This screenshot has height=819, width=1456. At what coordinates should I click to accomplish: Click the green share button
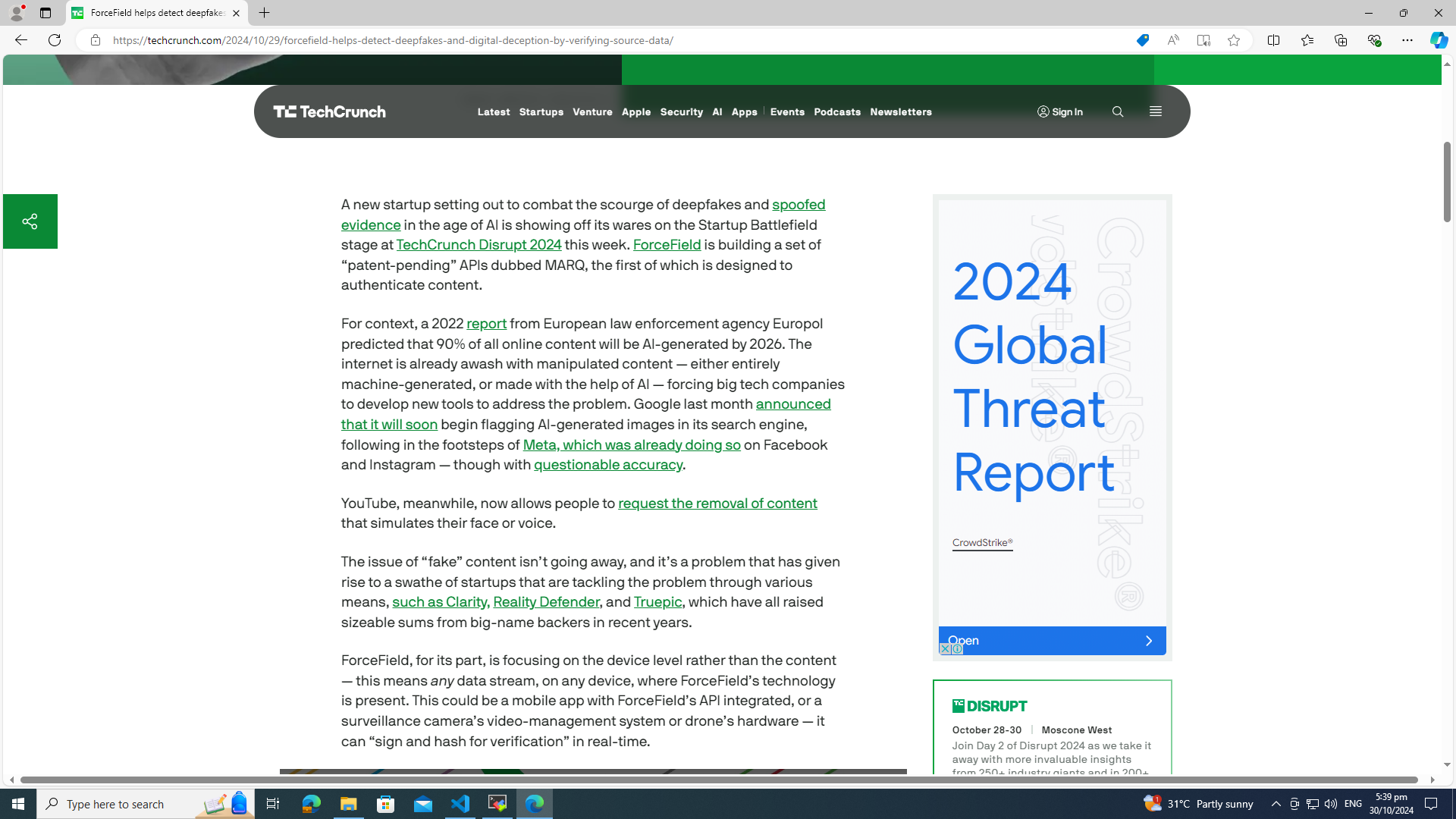(x=30, y=221)
